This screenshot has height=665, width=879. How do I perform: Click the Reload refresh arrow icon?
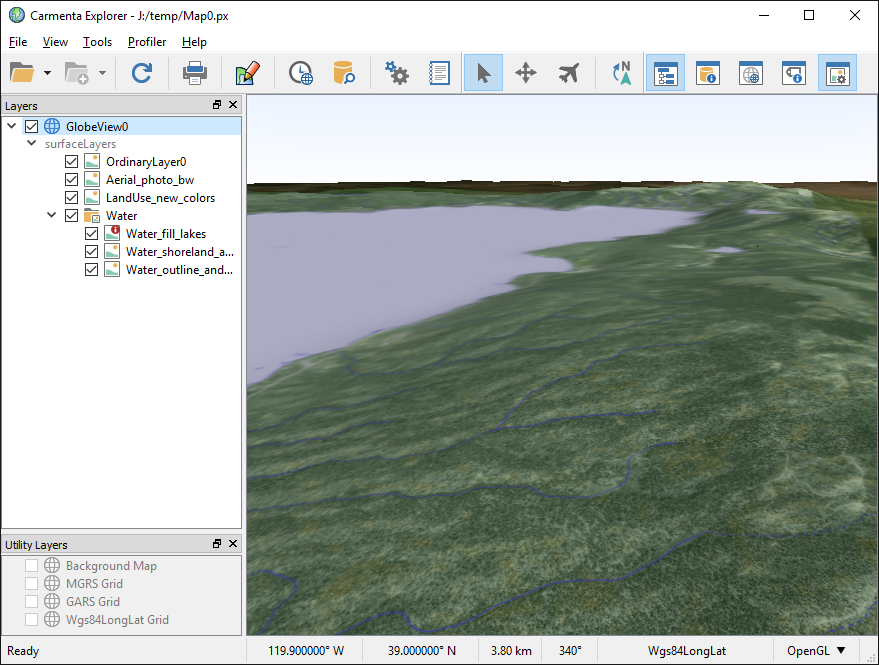point(142,73)
